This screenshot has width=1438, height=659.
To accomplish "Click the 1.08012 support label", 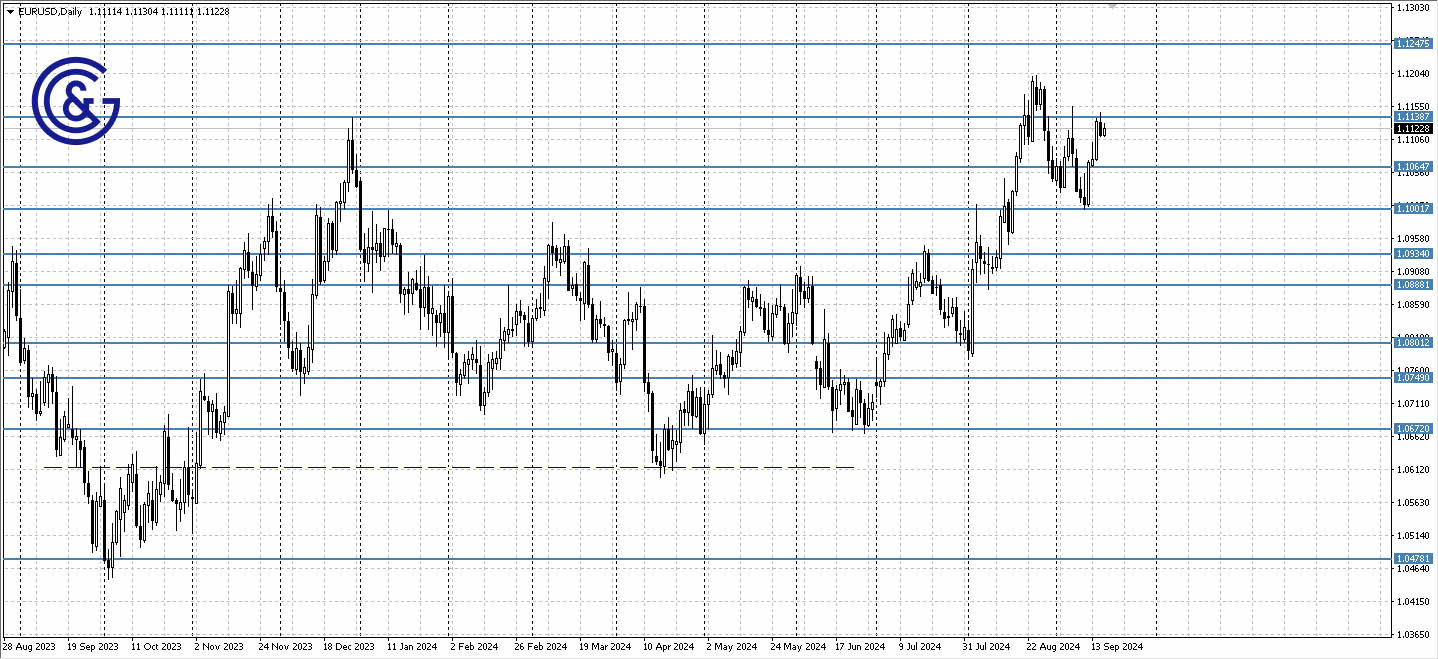I will click(1414, 344).
